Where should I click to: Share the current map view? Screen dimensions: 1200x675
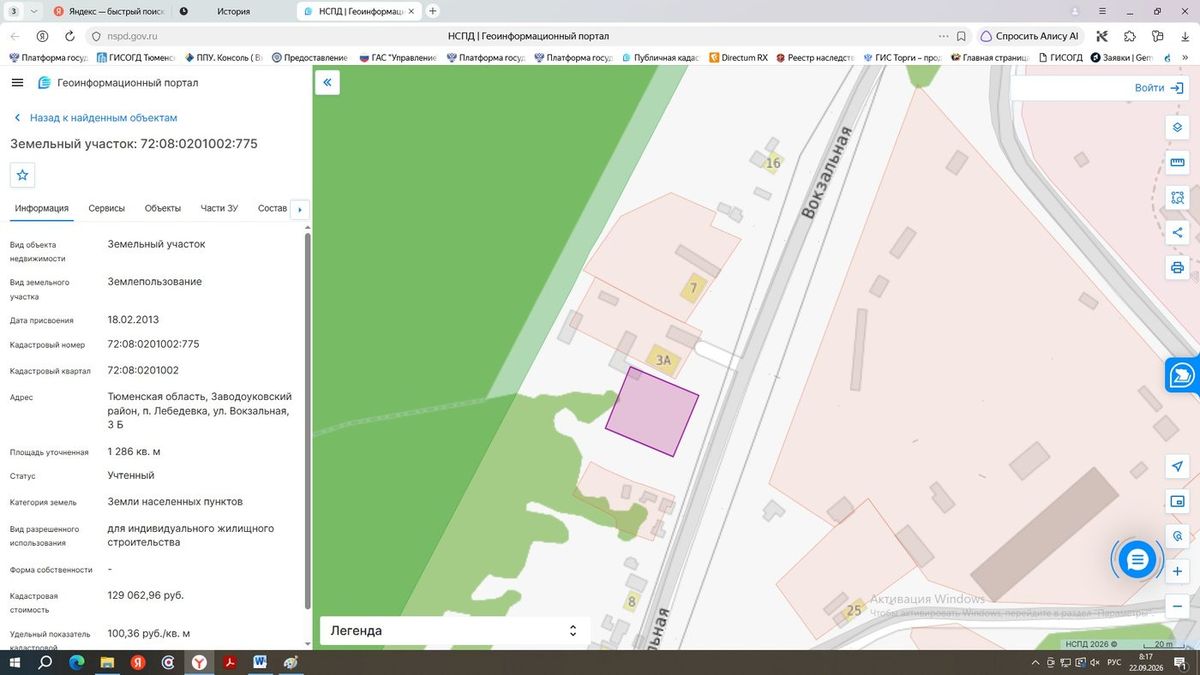1177,233
